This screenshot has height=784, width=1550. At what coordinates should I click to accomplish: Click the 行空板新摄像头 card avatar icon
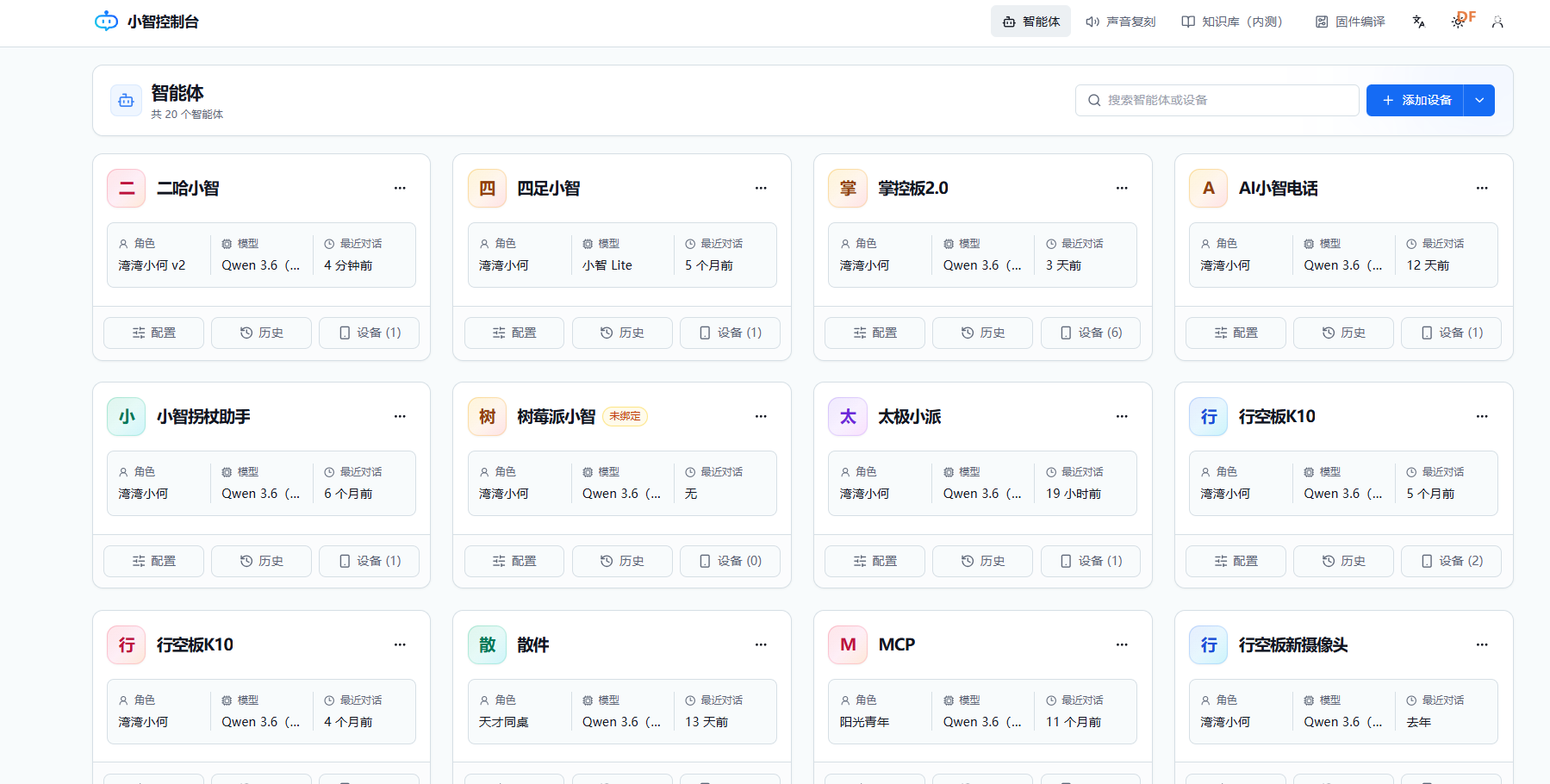point(1209,645)
